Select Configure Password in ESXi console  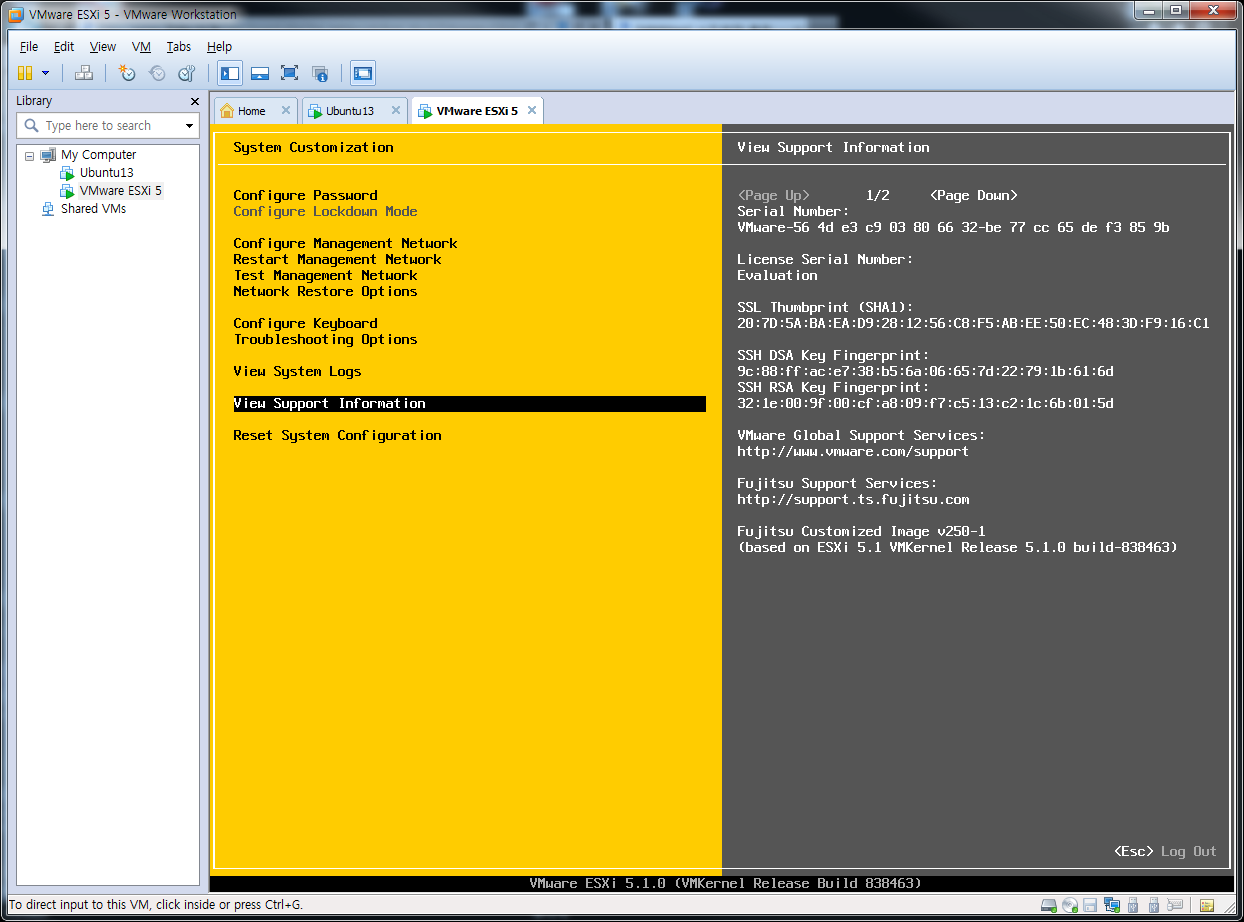tap(305, 195)
